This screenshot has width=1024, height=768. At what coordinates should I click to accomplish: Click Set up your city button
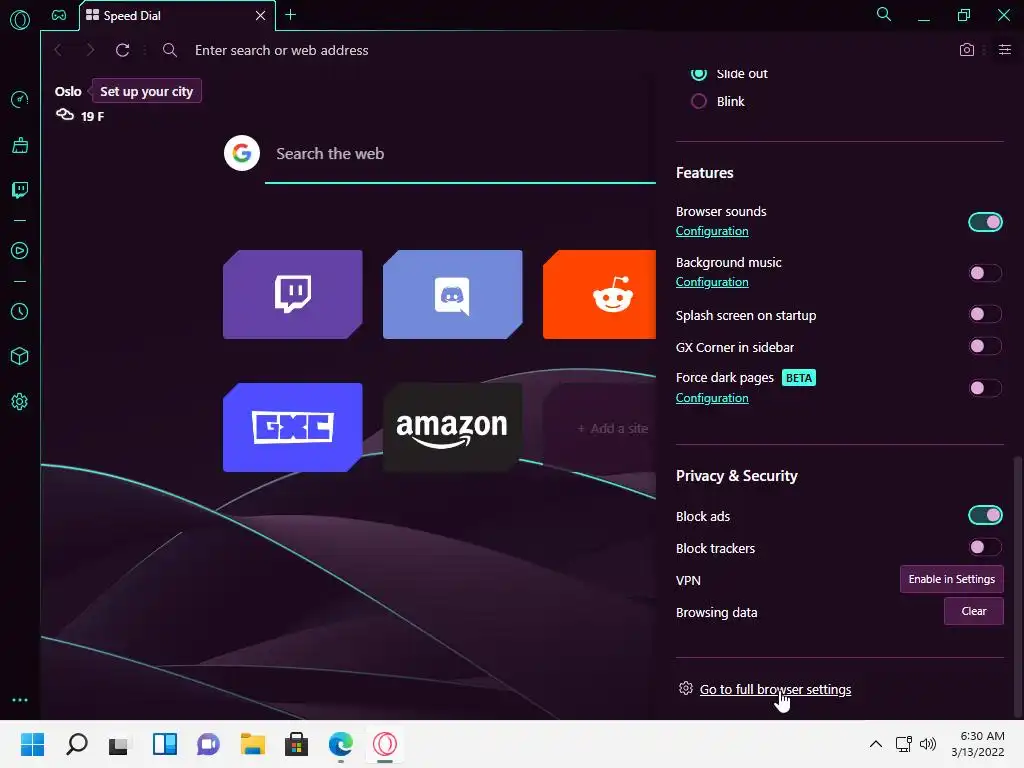coord(146,91)
